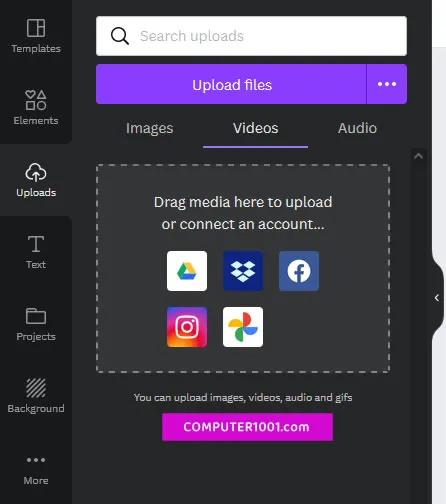
Task: Switch to the Audio tab
Action: click(x=357, y=128)
